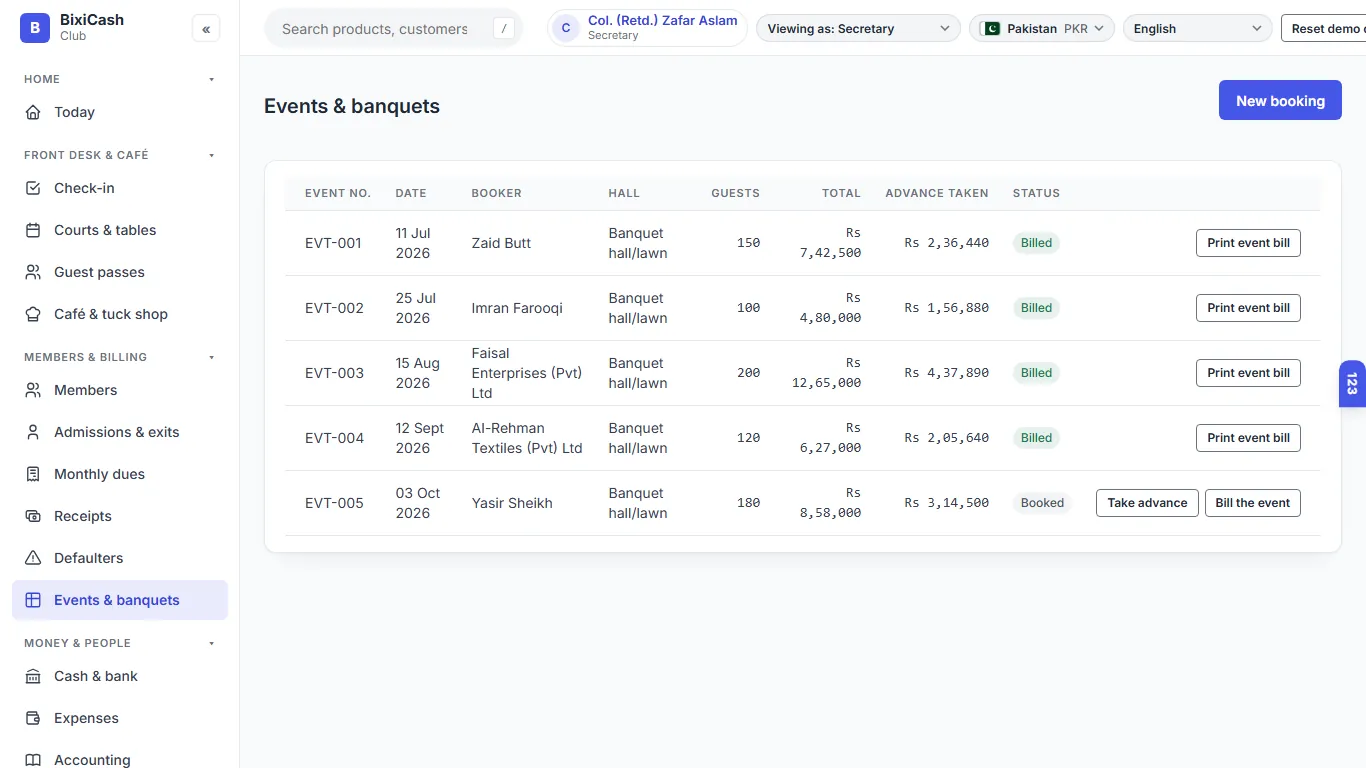Click the Booked status badge for EVT-005
The width and height of the screenshot is (1366, 768).
pyautogui.click(x=1042, y=503)
